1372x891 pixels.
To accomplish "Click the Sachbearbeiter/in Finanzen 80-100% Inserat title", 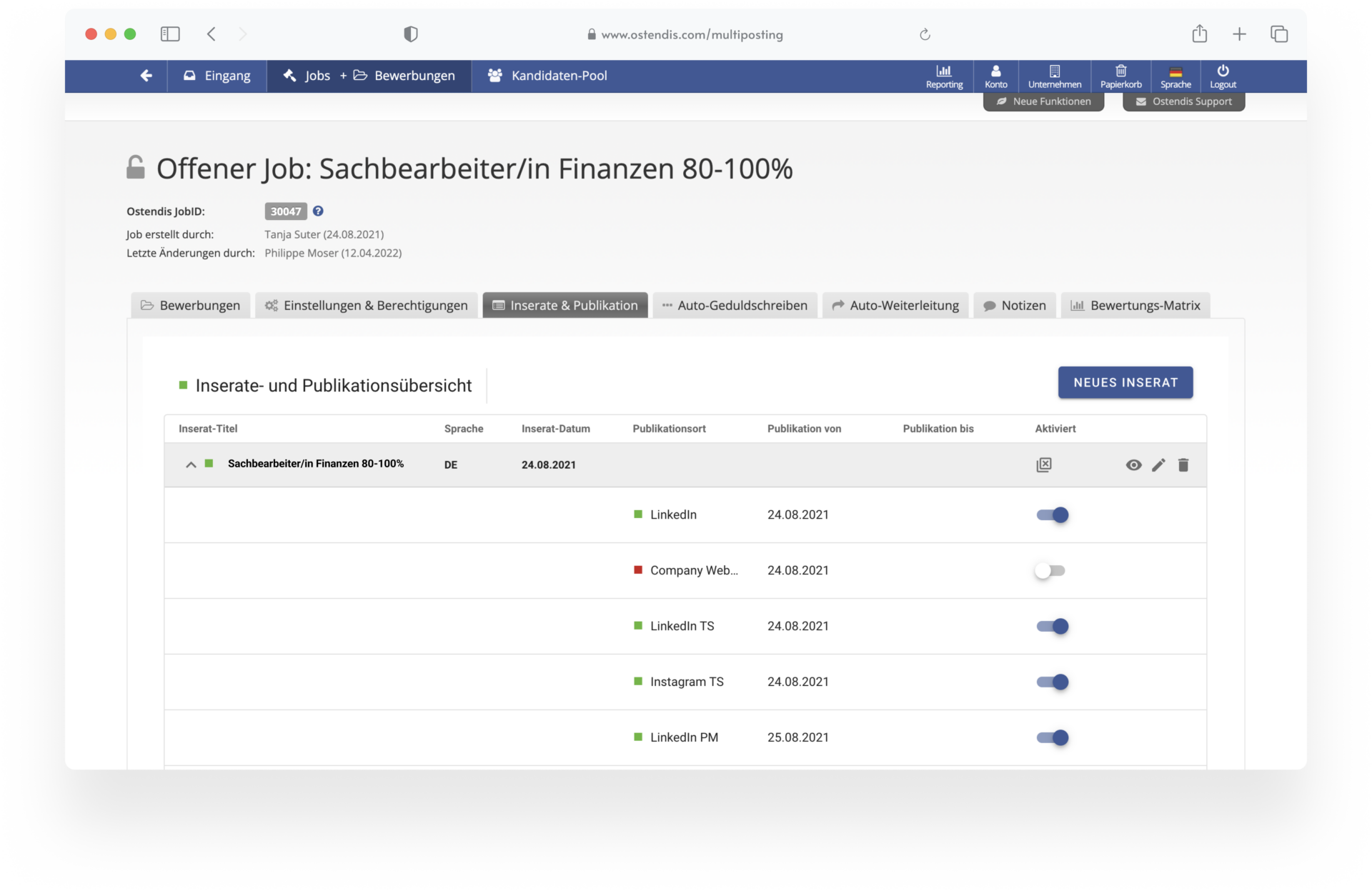I will [316, 464].
